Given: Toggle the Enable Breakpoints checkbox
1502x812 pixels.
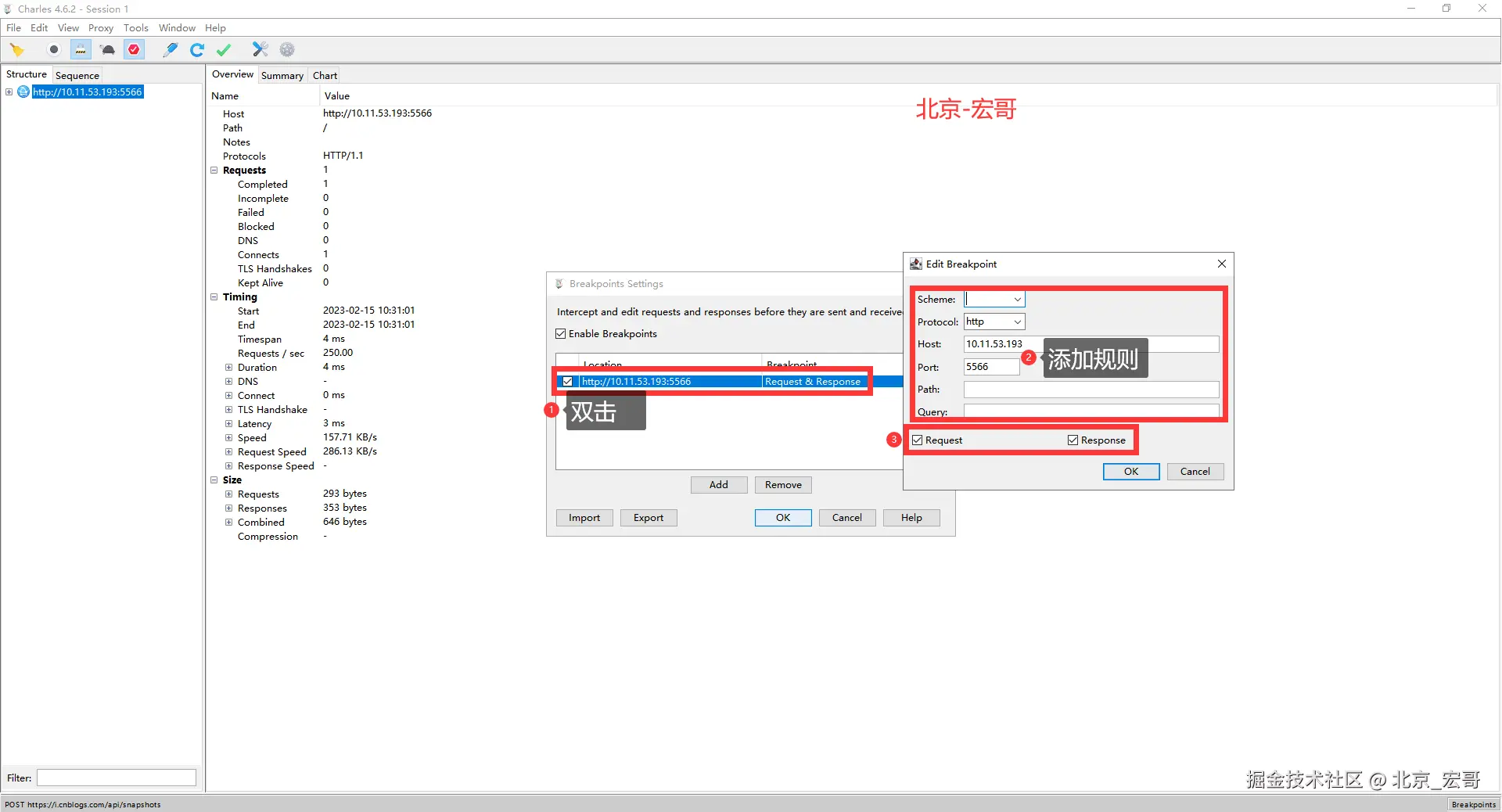Looking at the screenshot, I should 561,334.
